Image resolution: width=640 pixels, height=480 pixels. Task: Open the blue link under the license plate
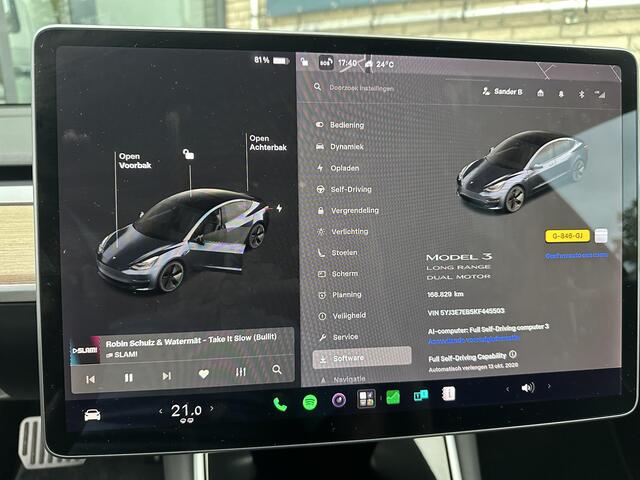(576, 255)
